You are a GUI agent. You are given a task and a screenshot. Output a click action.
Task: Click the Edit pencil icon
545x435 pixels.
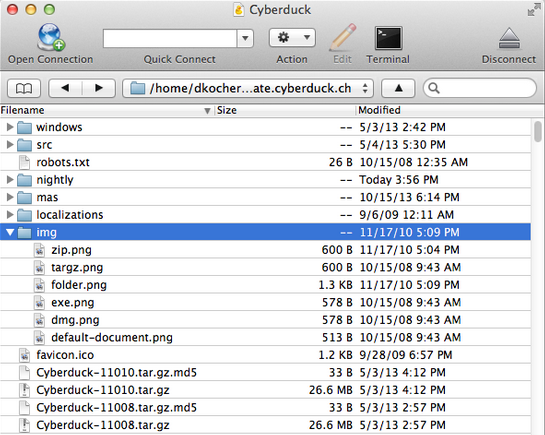click(x=343, y=37)
